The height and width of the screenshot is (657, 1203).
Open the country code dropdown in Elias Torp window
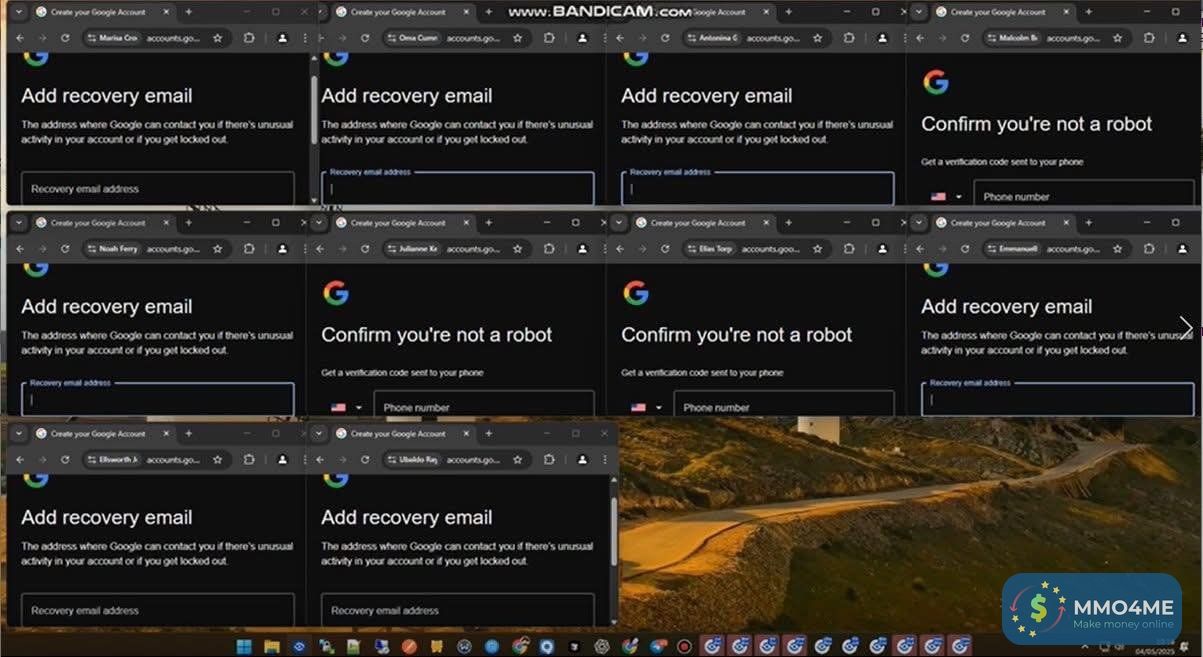point(646,408)
